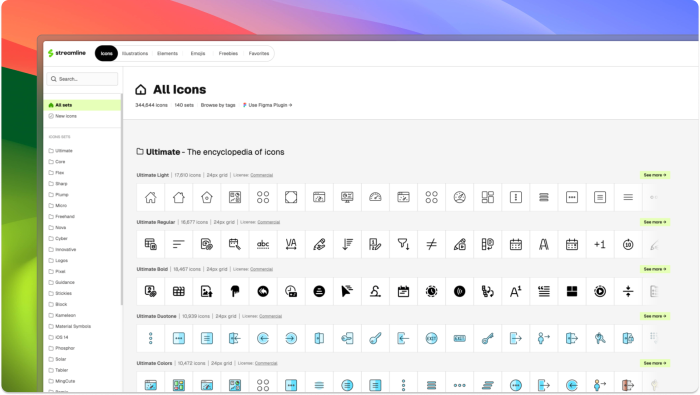Select the play circle icon in Ultimate Bold
The width and height of the screenshot is (700, 395).
coord(600,291)
